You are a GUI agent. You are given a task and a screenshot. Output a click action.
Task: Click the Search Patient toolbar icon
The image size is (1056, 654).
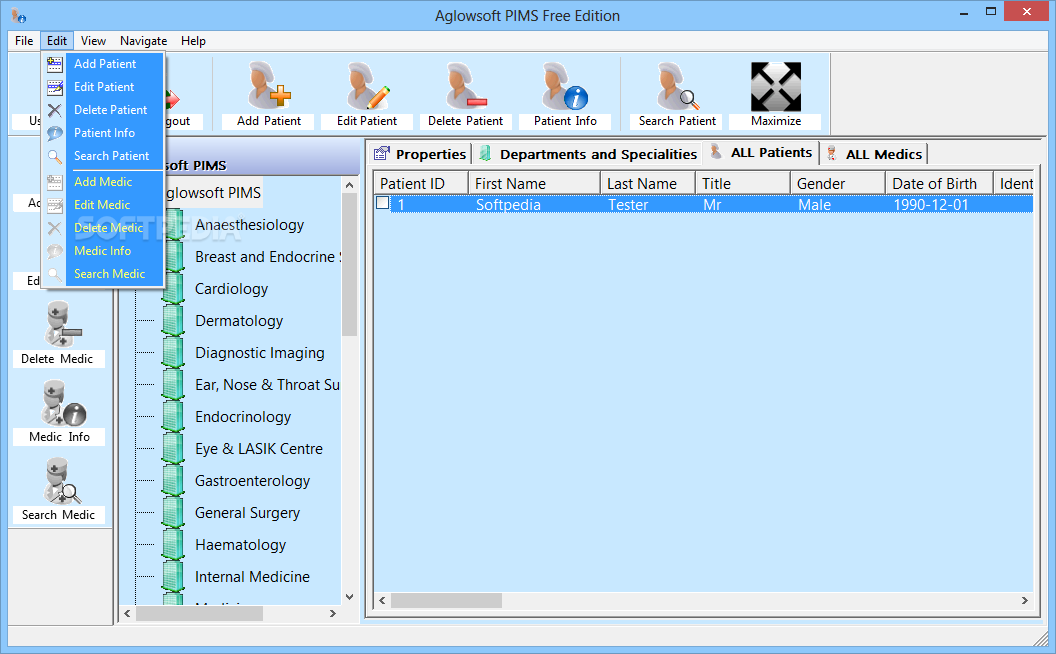[678, 86]
